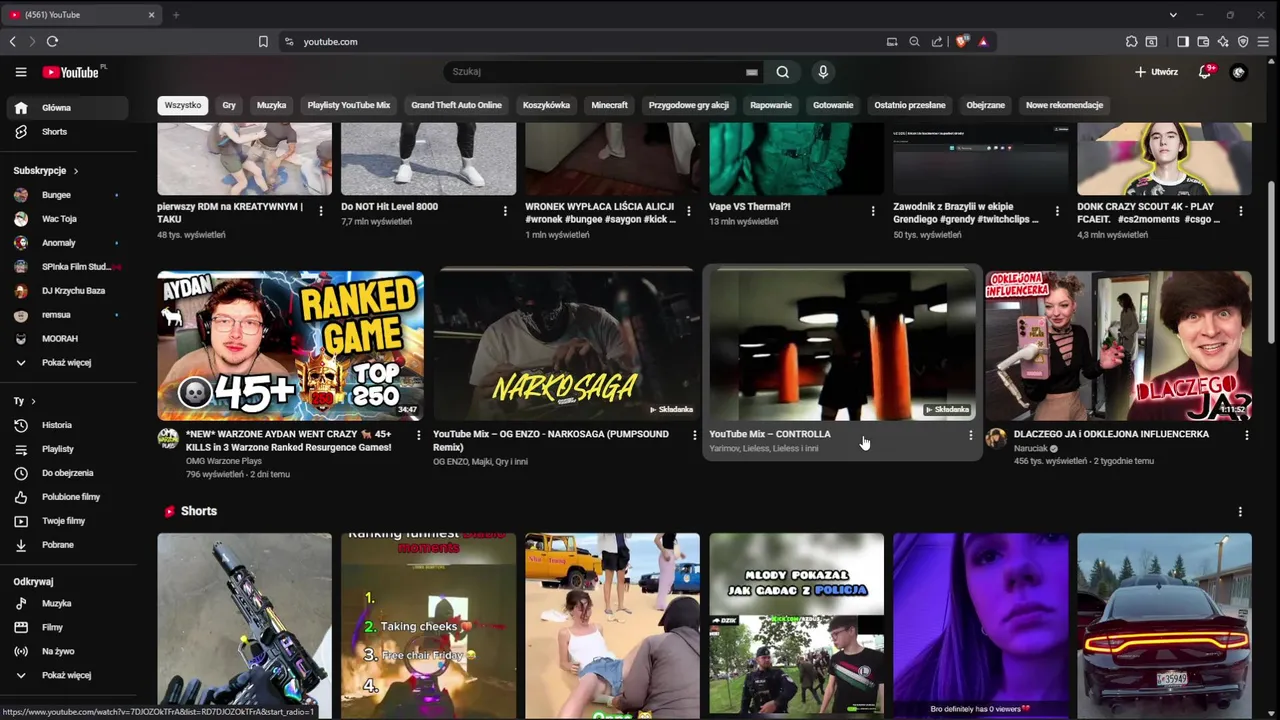This screenshot has width=1280, height=720.
Task: Open Filmy under Odkrywaj
Action: (68, 628)
